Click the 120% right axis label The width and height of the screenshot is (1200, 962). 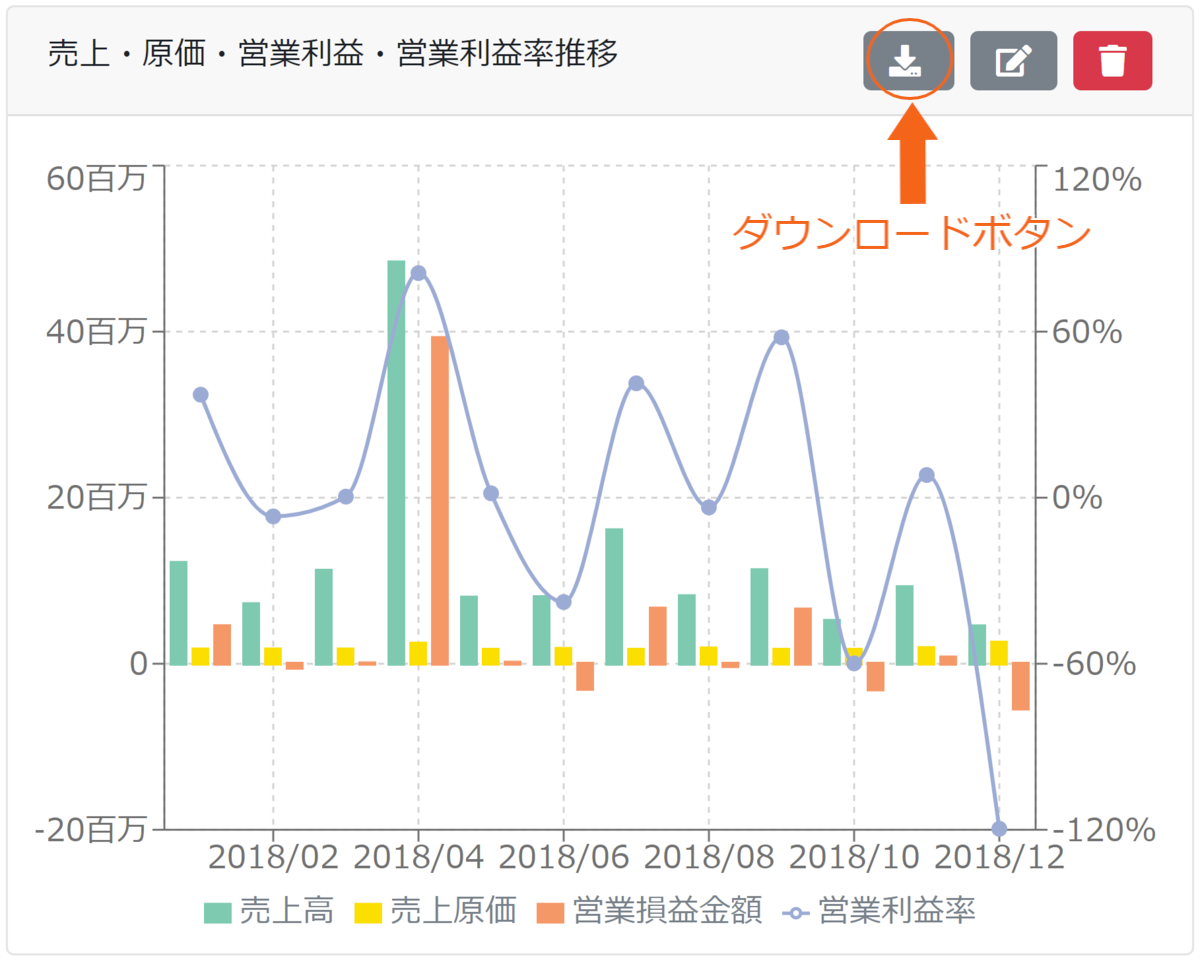[1097, 180]
